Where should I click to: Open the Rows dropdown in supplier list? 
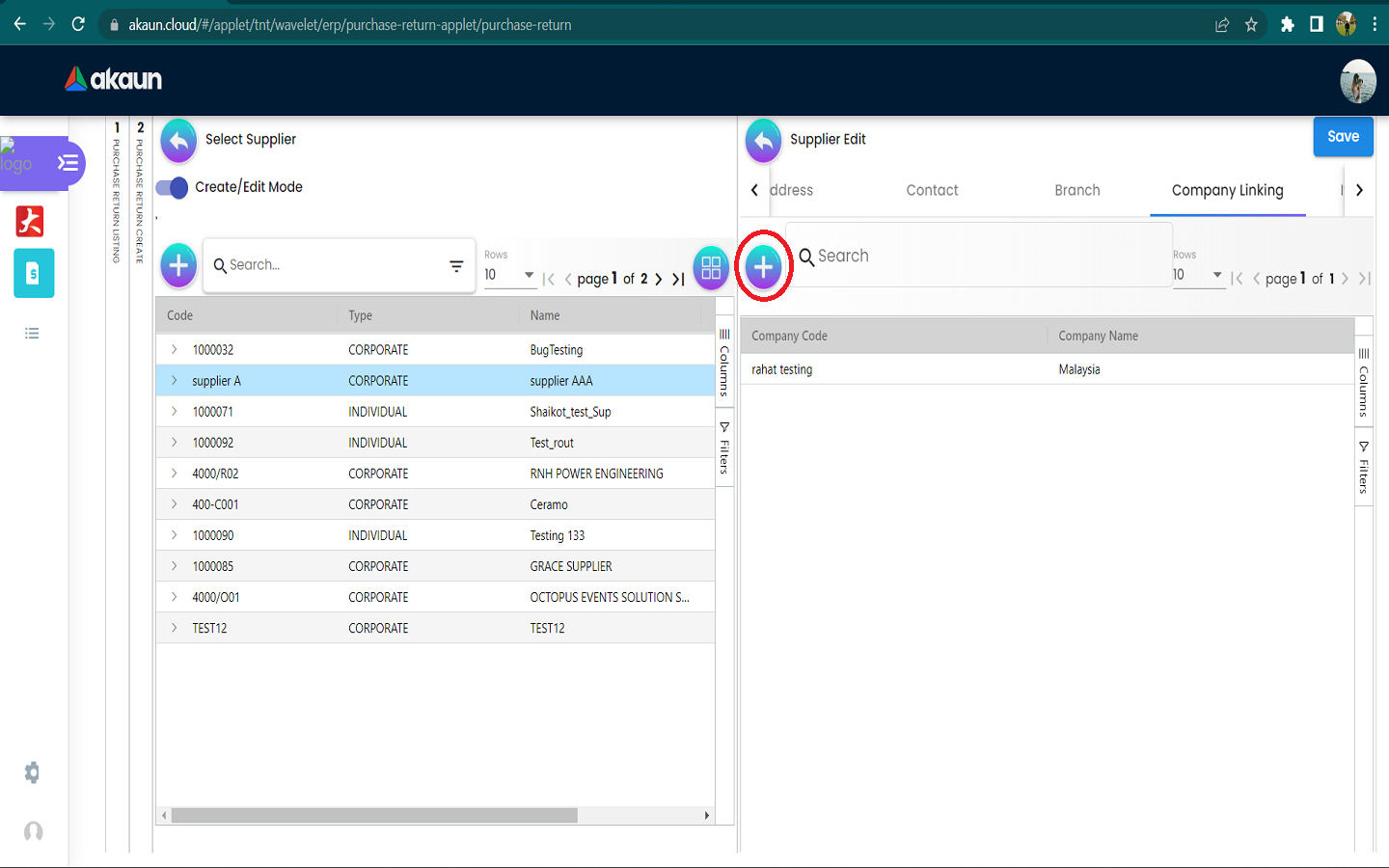click(509, 275)
